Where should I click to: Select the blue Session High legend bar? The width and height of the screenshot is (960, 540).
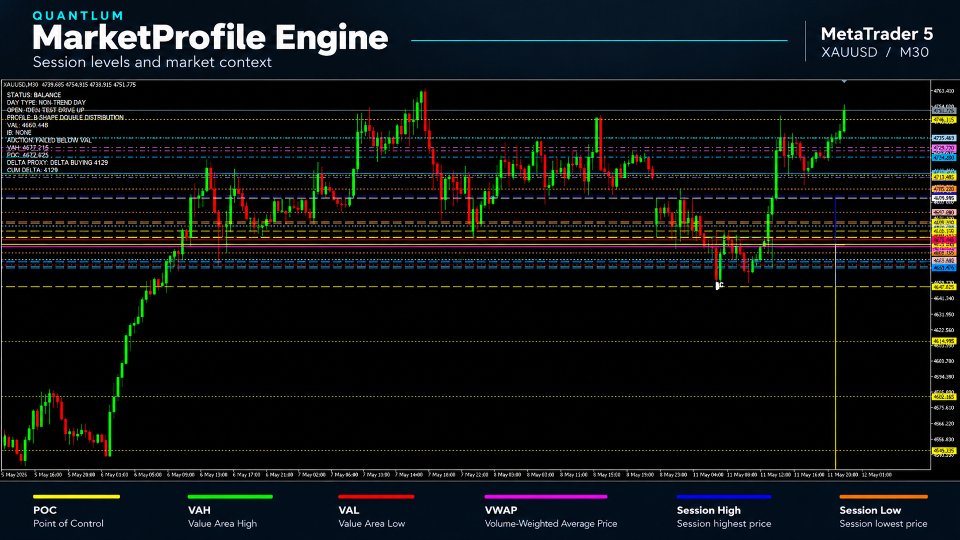724,497
